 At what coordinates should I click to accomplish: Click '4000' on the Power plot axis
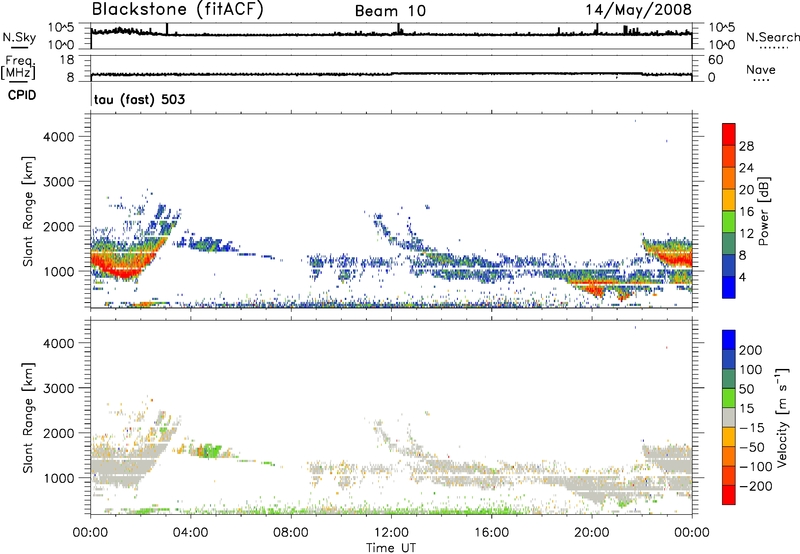point(59,137)
